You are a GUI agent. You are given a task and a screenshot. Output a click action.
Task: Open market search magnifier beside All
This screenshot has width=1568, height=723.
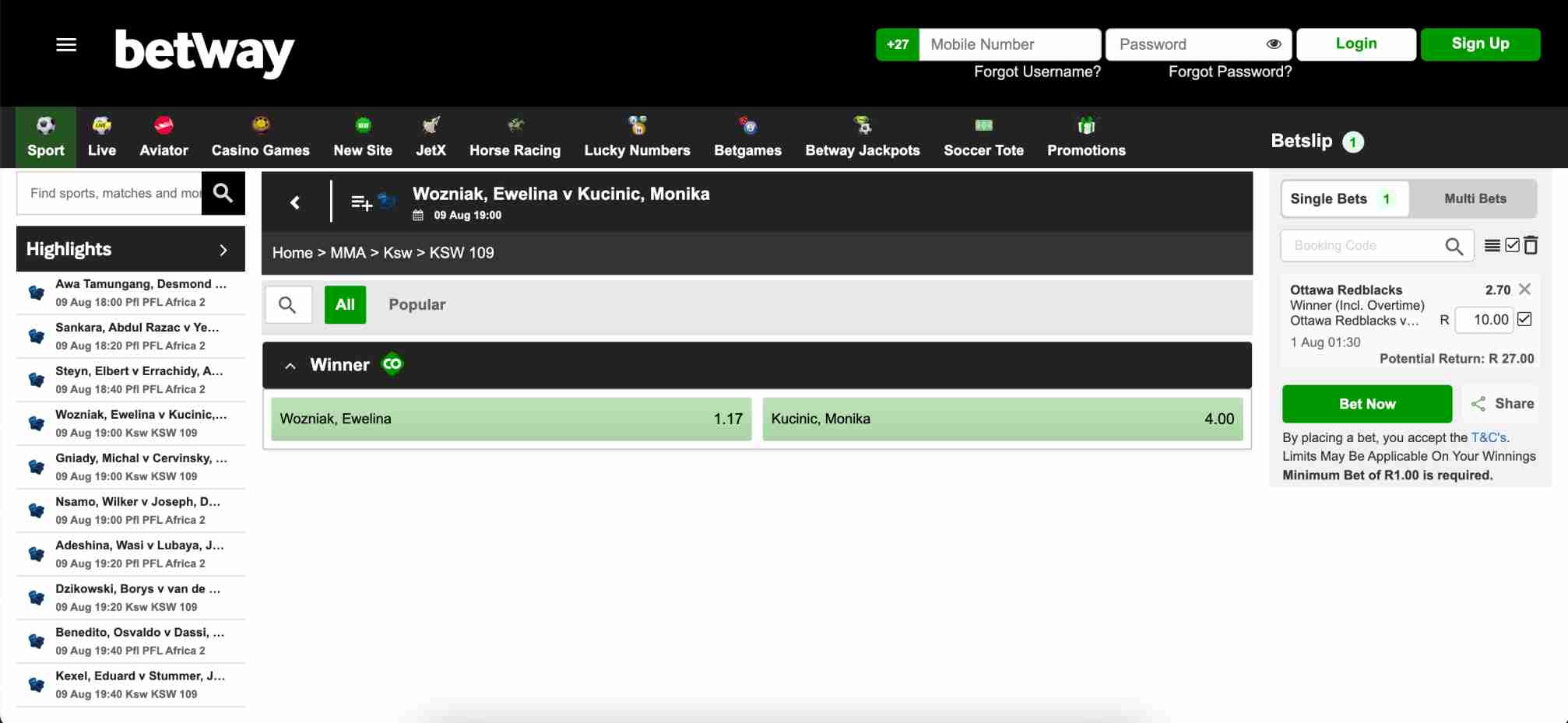point(288,305)
